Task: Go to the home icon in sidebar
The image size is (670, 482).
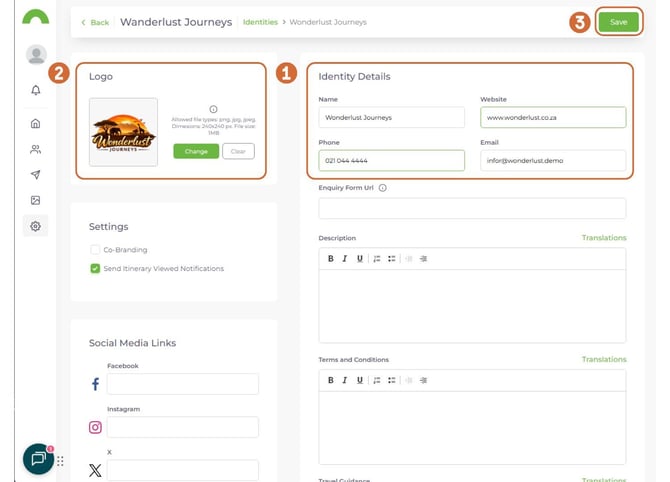Action: [x=36, y=124]
